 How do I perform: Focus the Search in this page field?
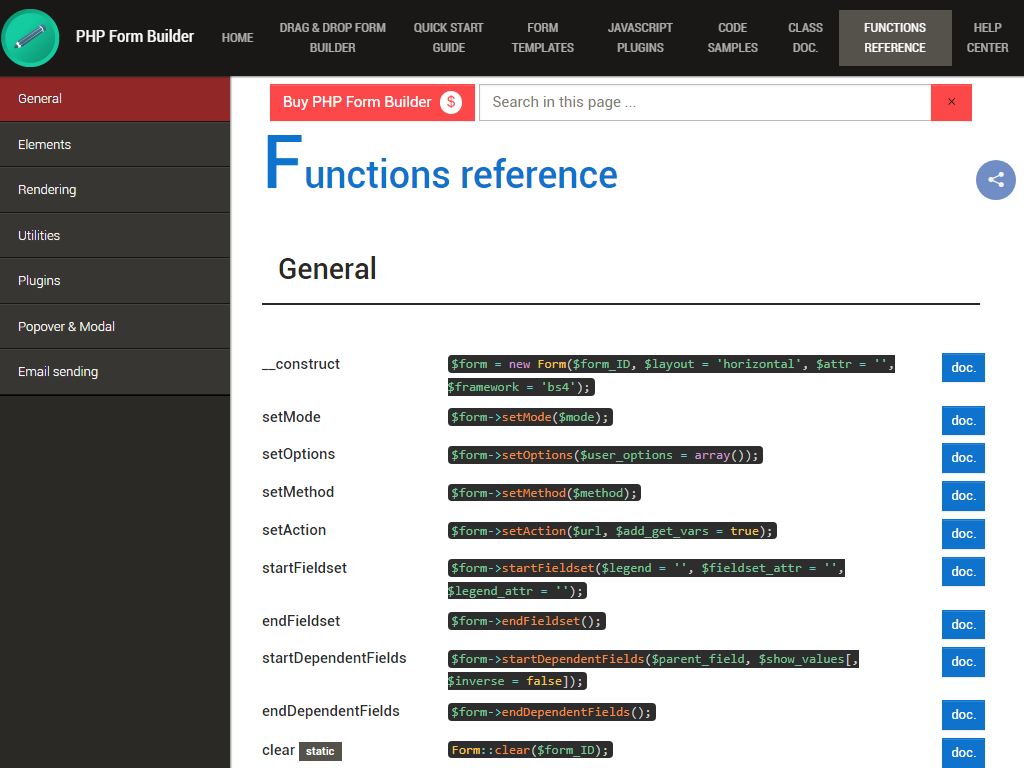pos(705,102)
